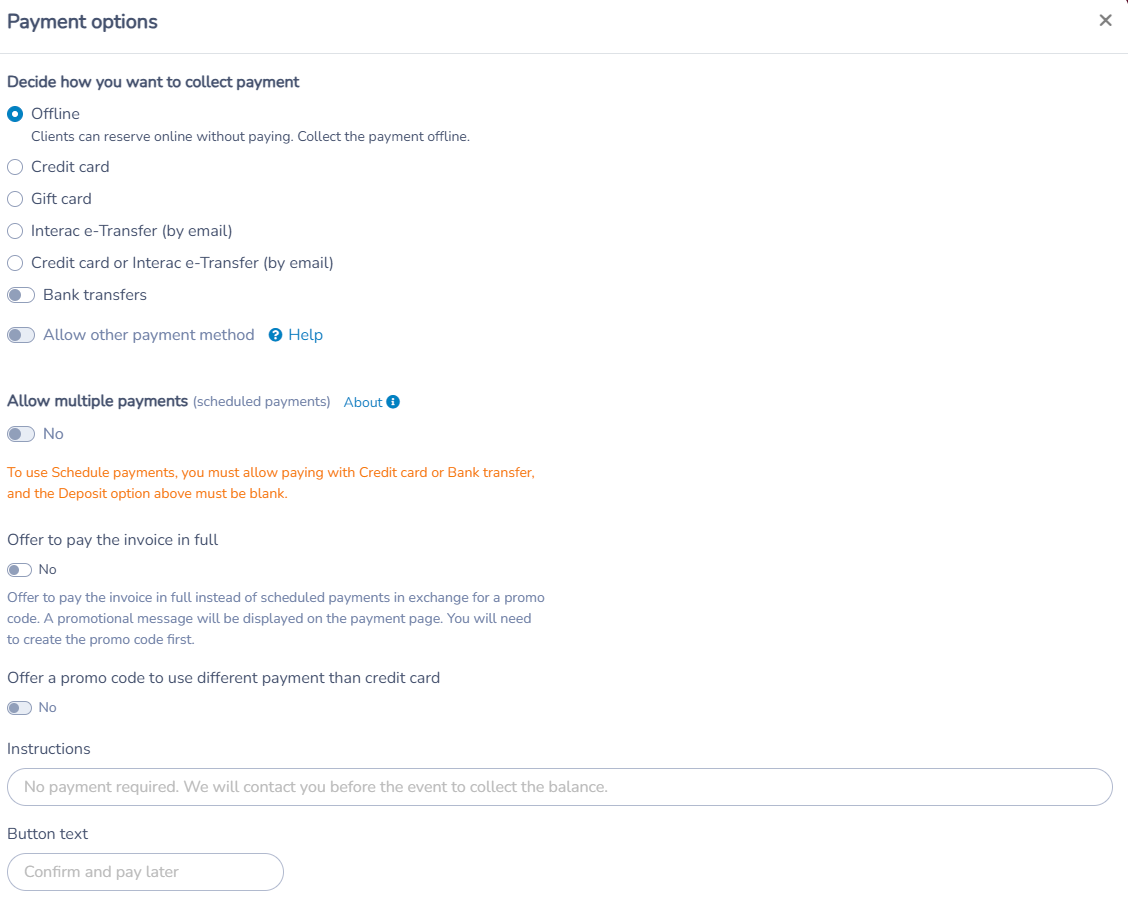
Task: Focus the Button text input field
Action: [145, 872]
